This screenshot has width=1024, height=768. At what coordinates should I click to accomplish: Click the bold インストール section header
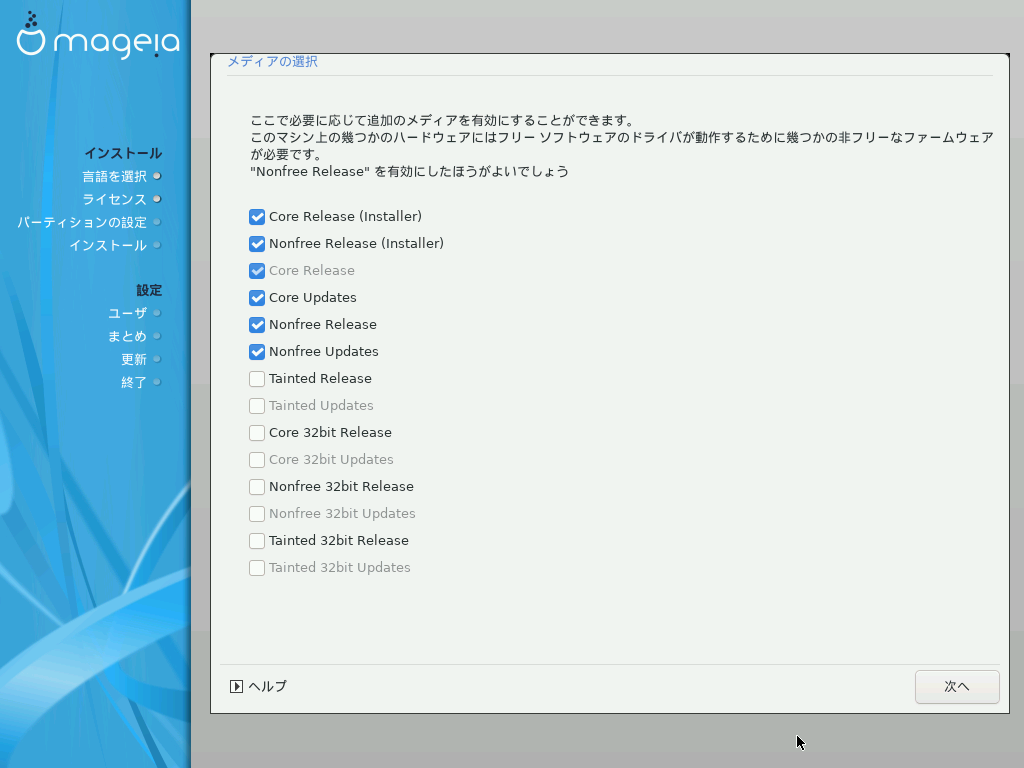(x=123, y=153)
